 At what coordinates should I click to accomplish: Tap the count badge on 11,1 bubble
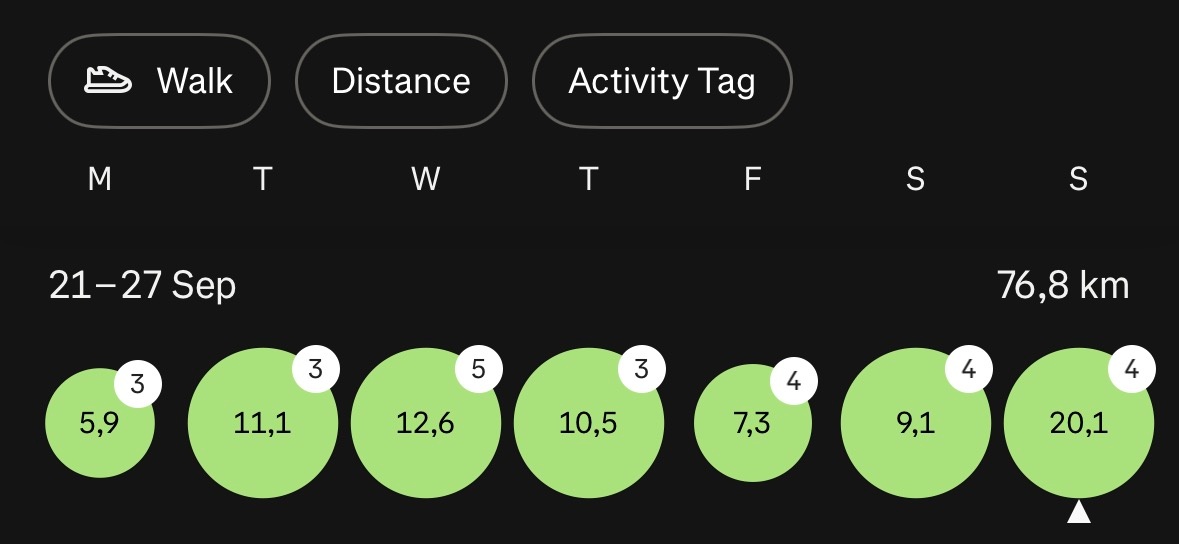tap(316, 369)
